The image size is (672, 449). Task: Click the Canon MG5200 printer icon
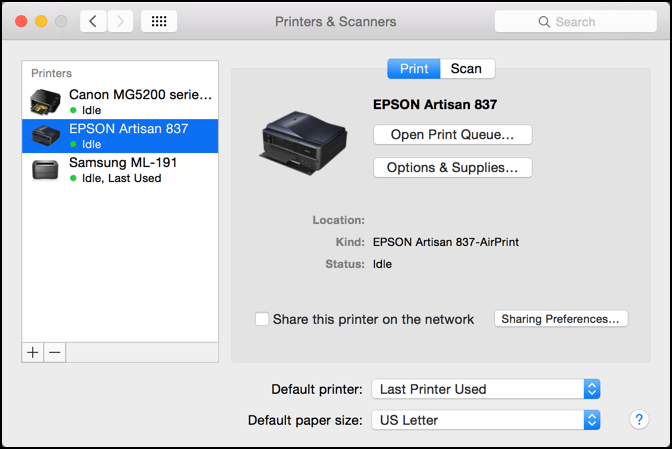click(x=45, y=102)
